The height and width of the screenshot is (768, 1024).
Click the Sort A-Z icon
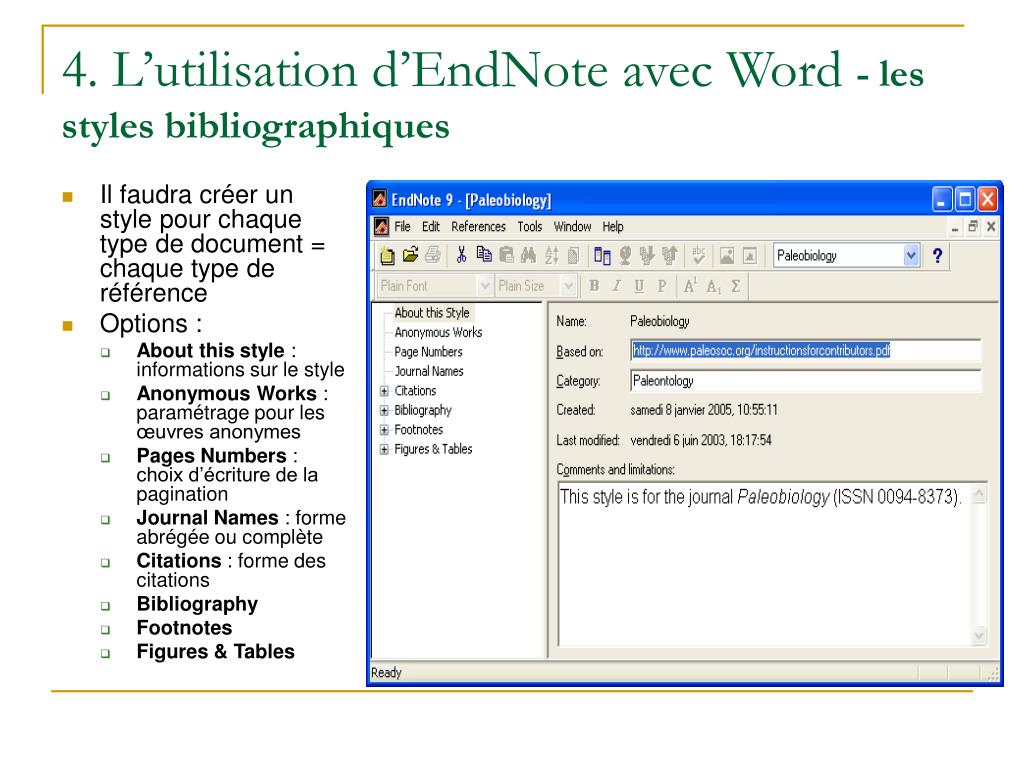551,255
